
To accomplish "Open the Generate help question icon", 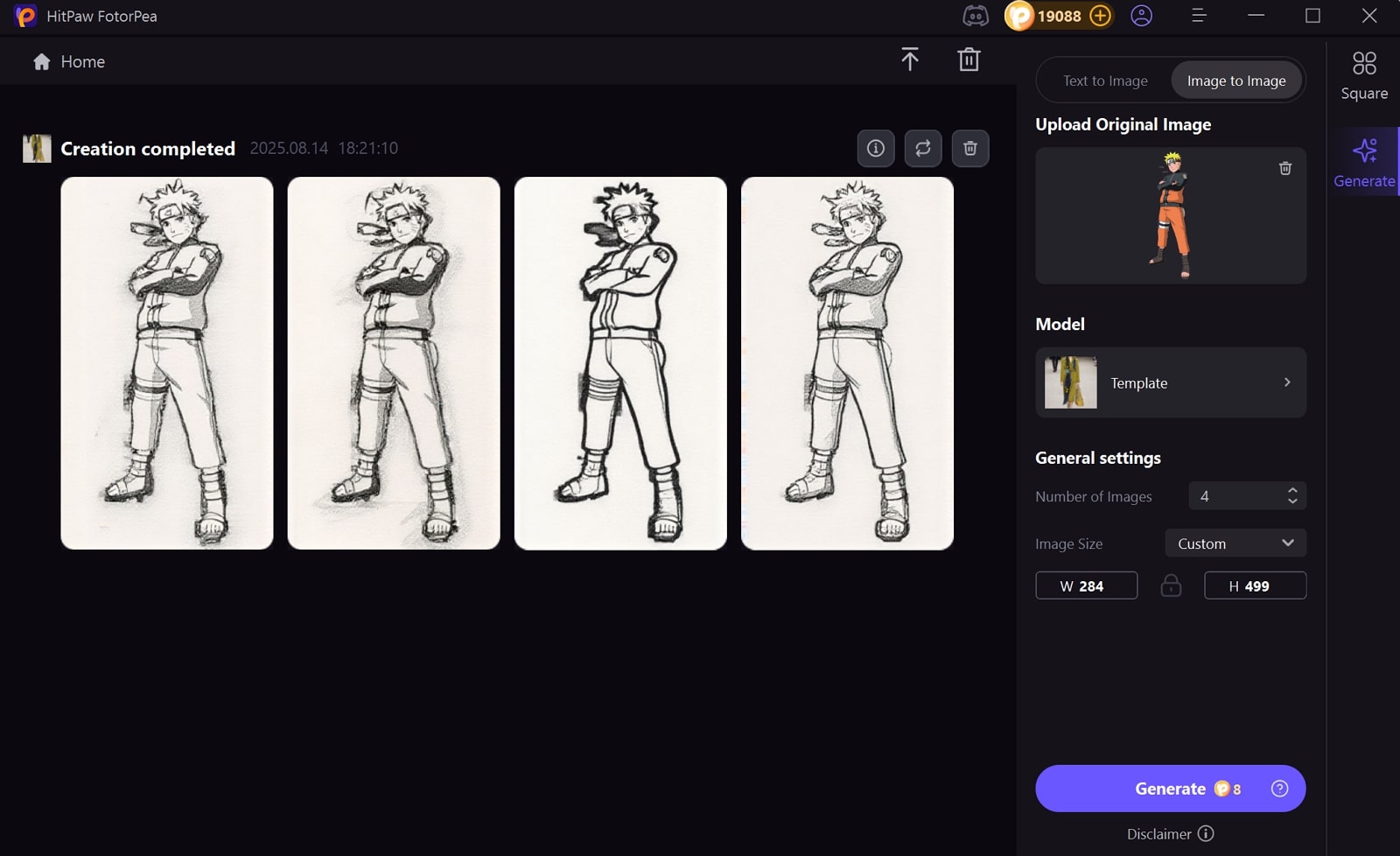I will 1279,789.
